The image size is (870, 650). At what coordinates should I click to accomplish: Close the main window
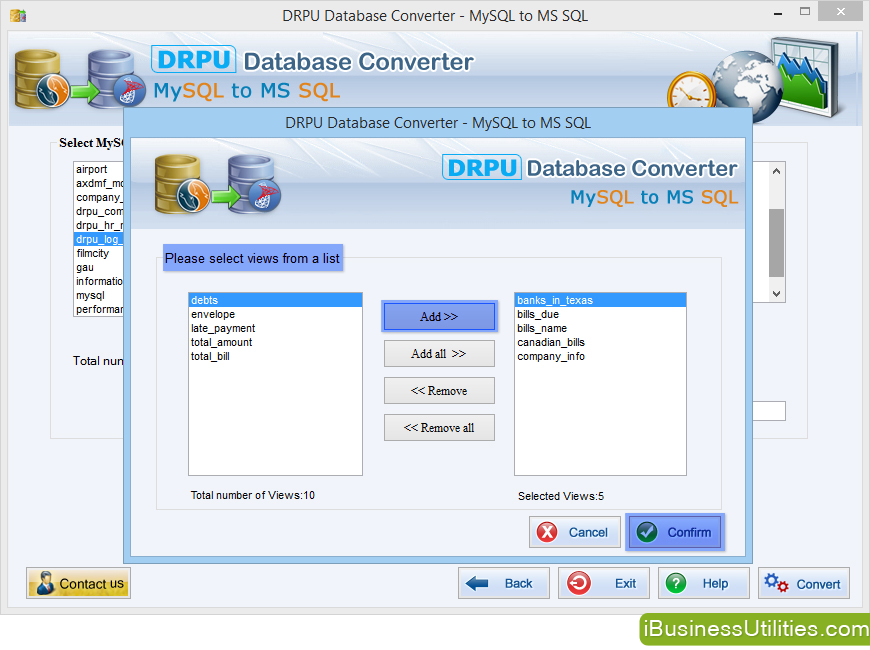(841, 12)
